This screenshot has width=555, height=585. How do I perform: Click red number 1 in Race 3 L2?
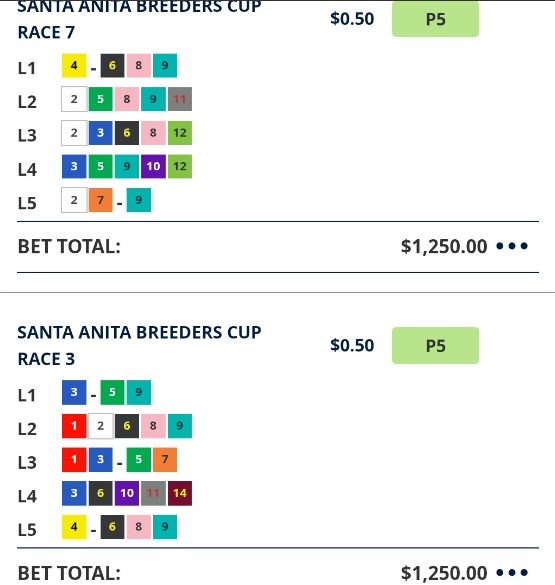[74, 426]
